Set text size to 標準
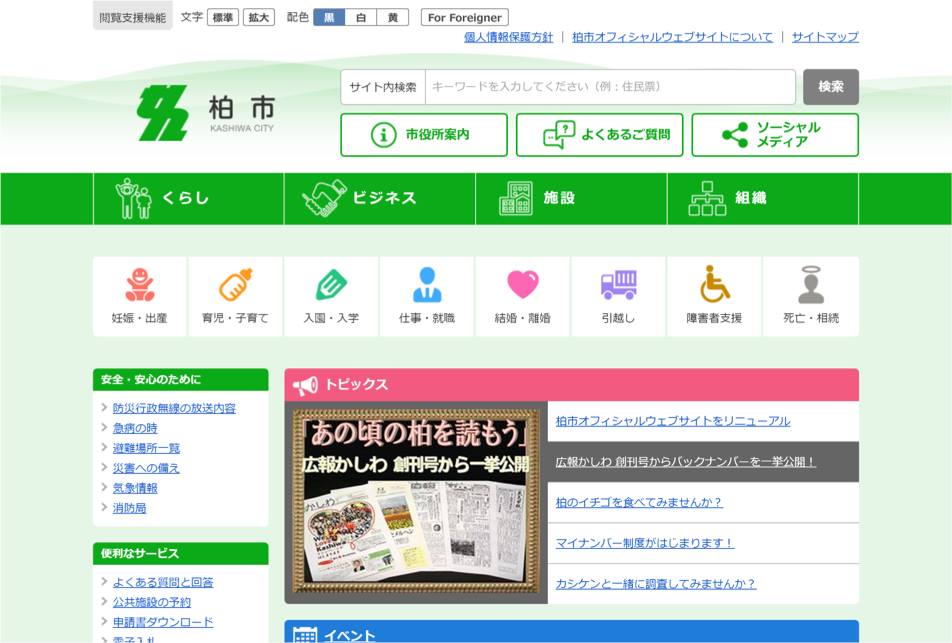This screenshot has height=643, width=952. pos(223,17)
